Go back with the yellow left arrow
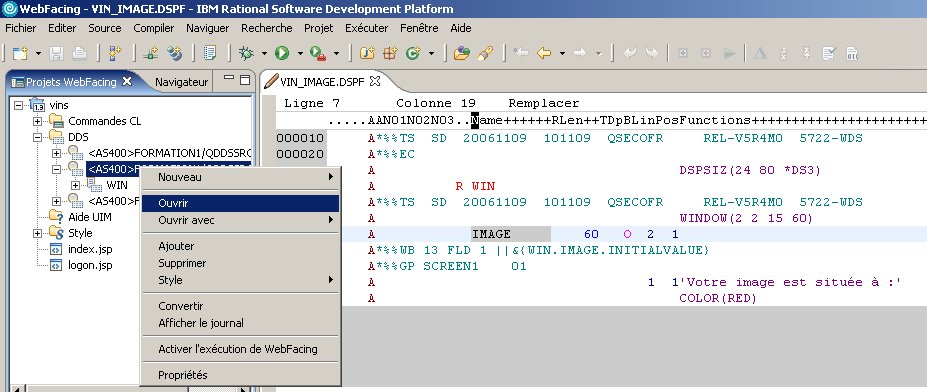 tap(544, 53)
